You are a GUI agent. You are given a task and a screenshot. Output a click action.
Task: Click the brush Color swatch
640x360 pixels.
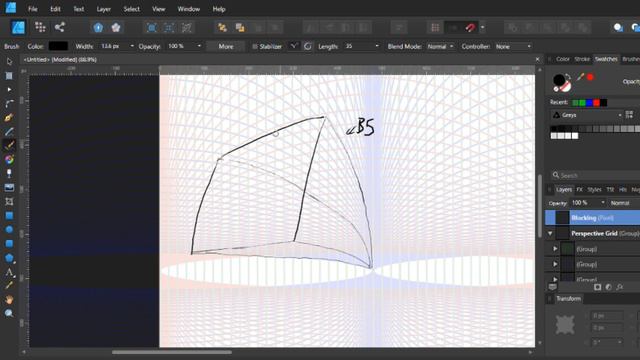point(58,46)
